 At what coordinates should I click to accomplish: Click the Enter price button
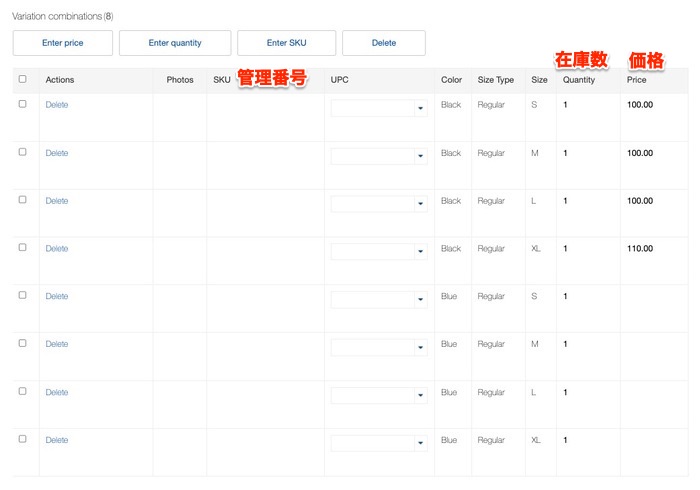click(62, 43)
